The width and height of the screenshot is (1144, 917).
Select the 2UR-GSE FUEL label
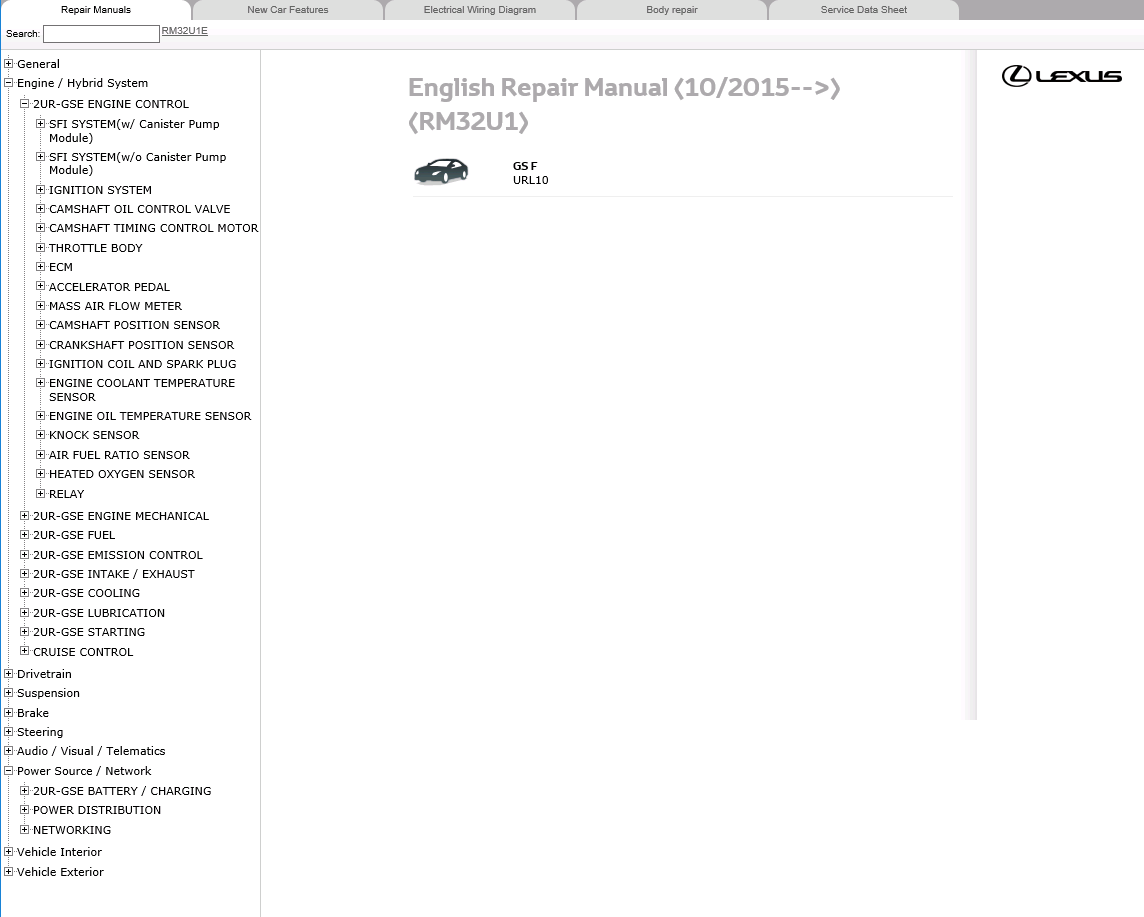[x=74, y=535]
